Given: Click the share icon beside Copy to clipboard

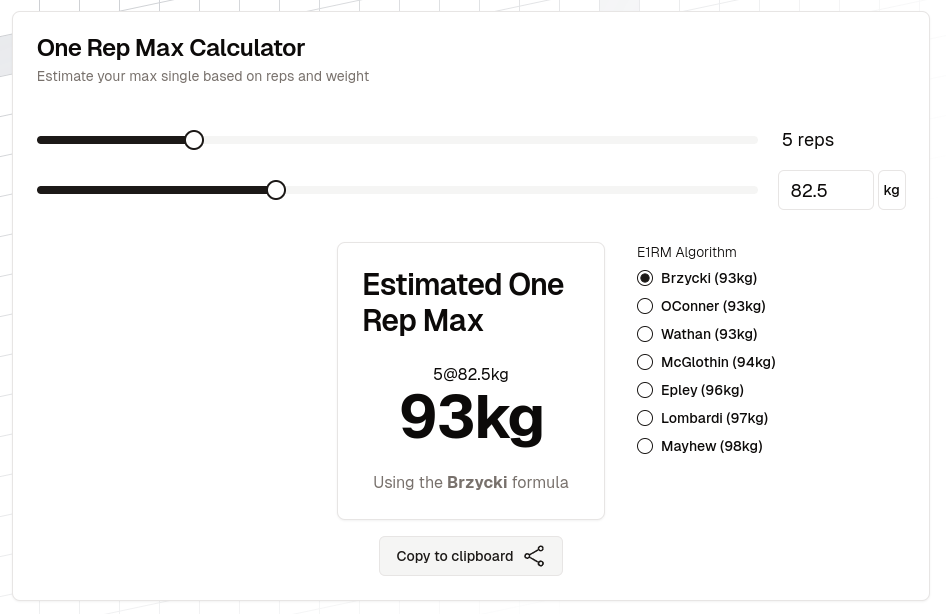Looking at the screenshot, I should (x=534, y=556).
